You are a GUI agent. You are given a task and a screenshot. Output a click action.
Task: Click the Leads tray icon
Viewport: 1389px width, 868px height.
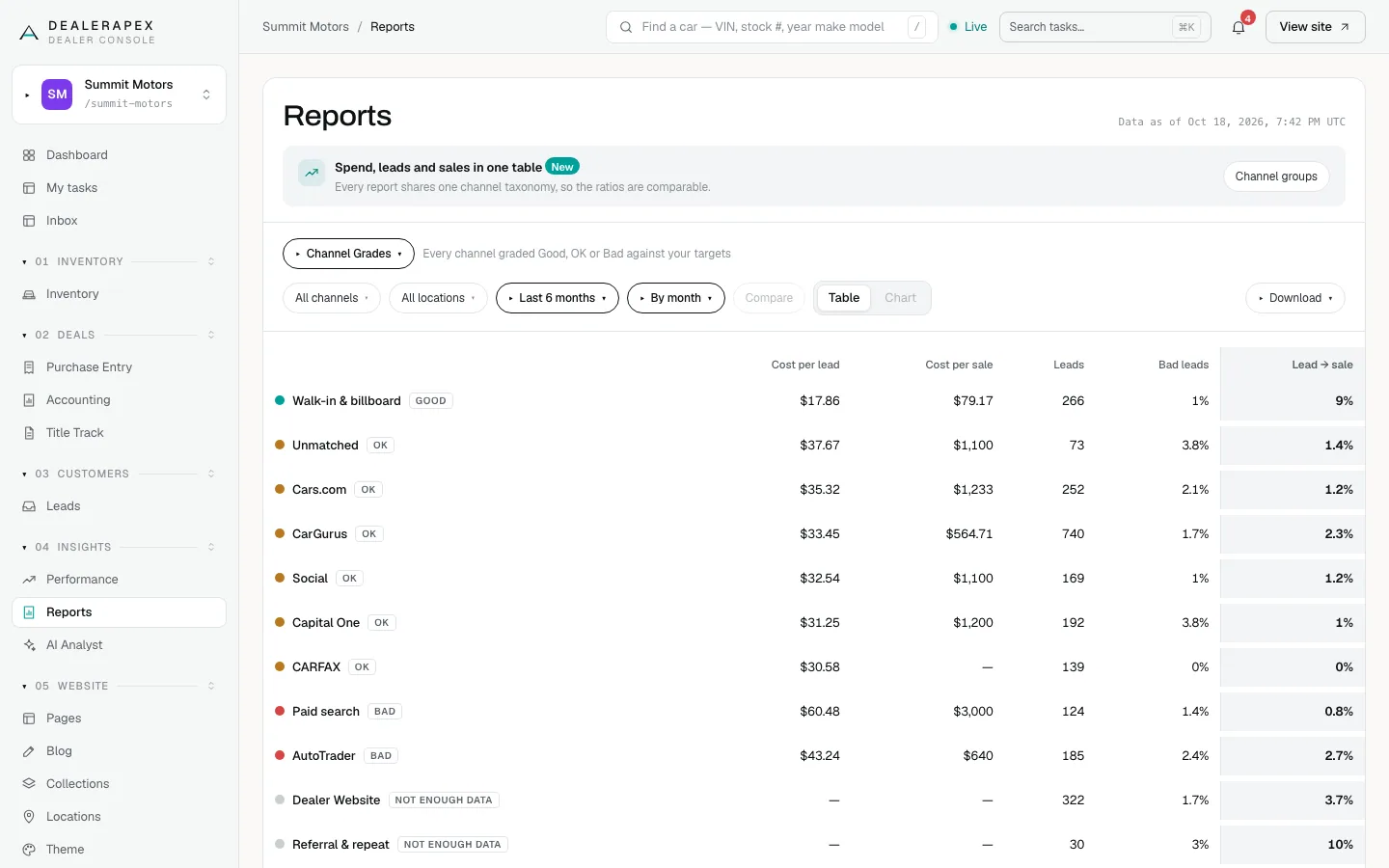coord(29,506)
